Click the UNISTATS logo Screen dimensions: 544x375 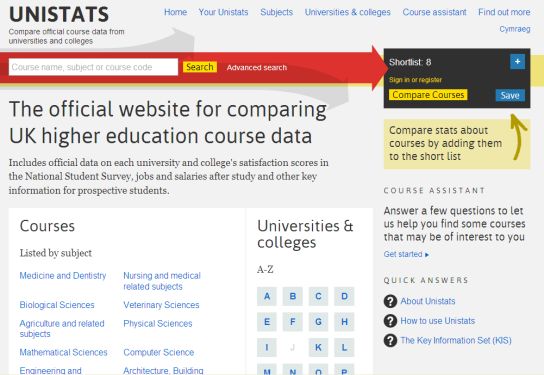tap(59, 14)
